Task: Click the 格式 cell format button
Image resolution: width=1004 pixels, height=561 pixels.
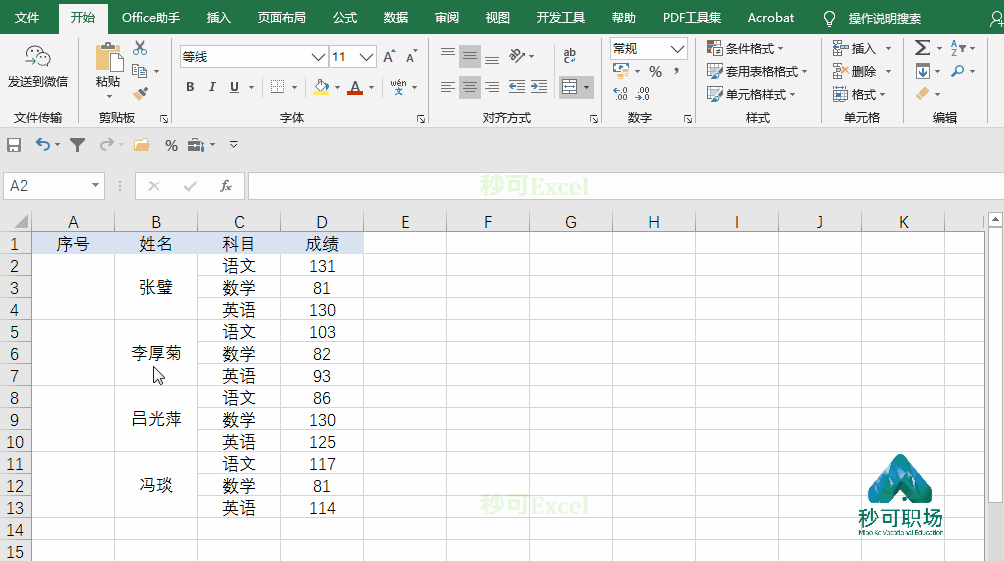Action: coord(859,94)
